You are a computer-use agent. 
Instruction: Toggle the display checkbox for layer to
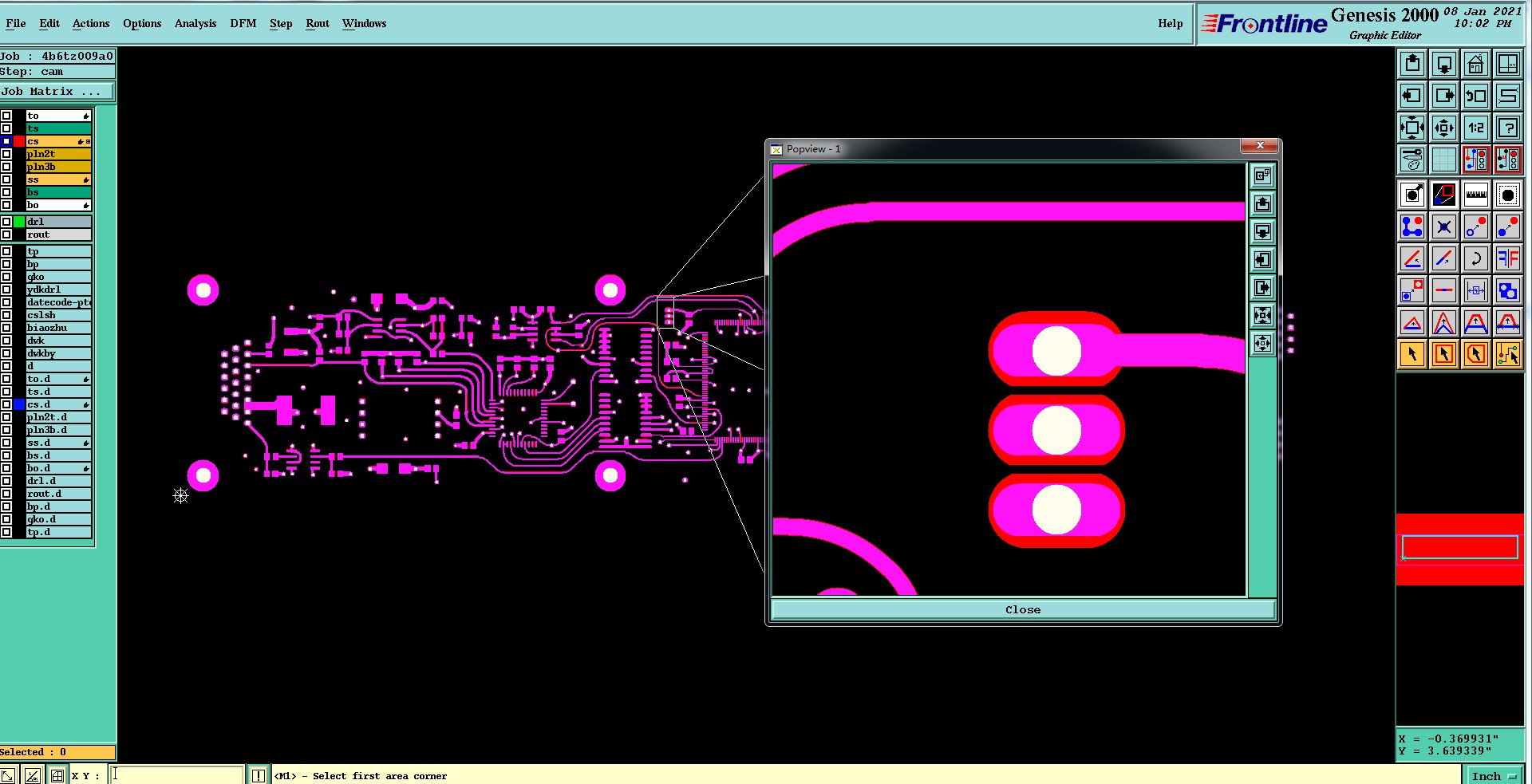coord(6,116)
